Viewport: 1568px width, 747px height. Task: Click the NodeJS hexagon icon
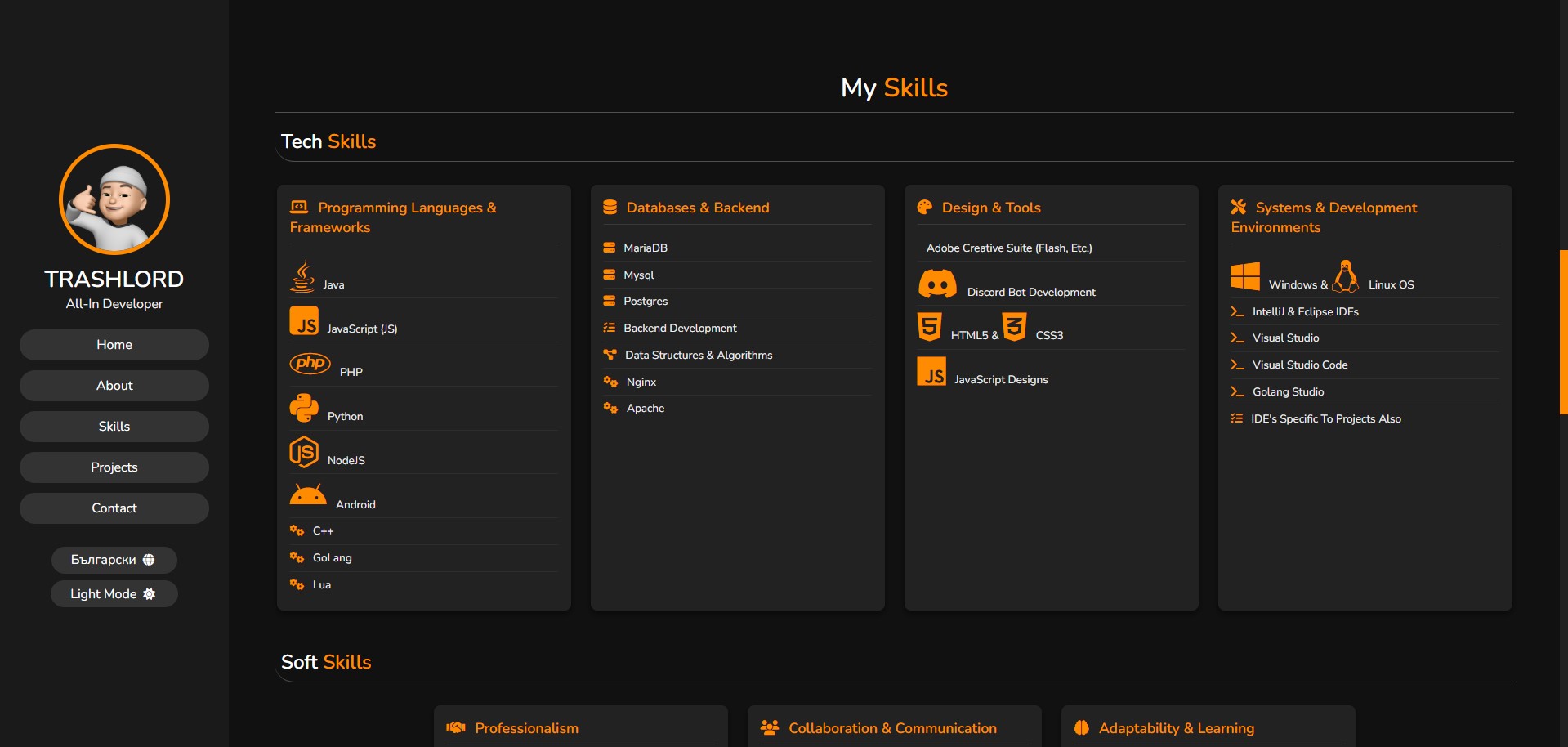(x=304, y=452)
